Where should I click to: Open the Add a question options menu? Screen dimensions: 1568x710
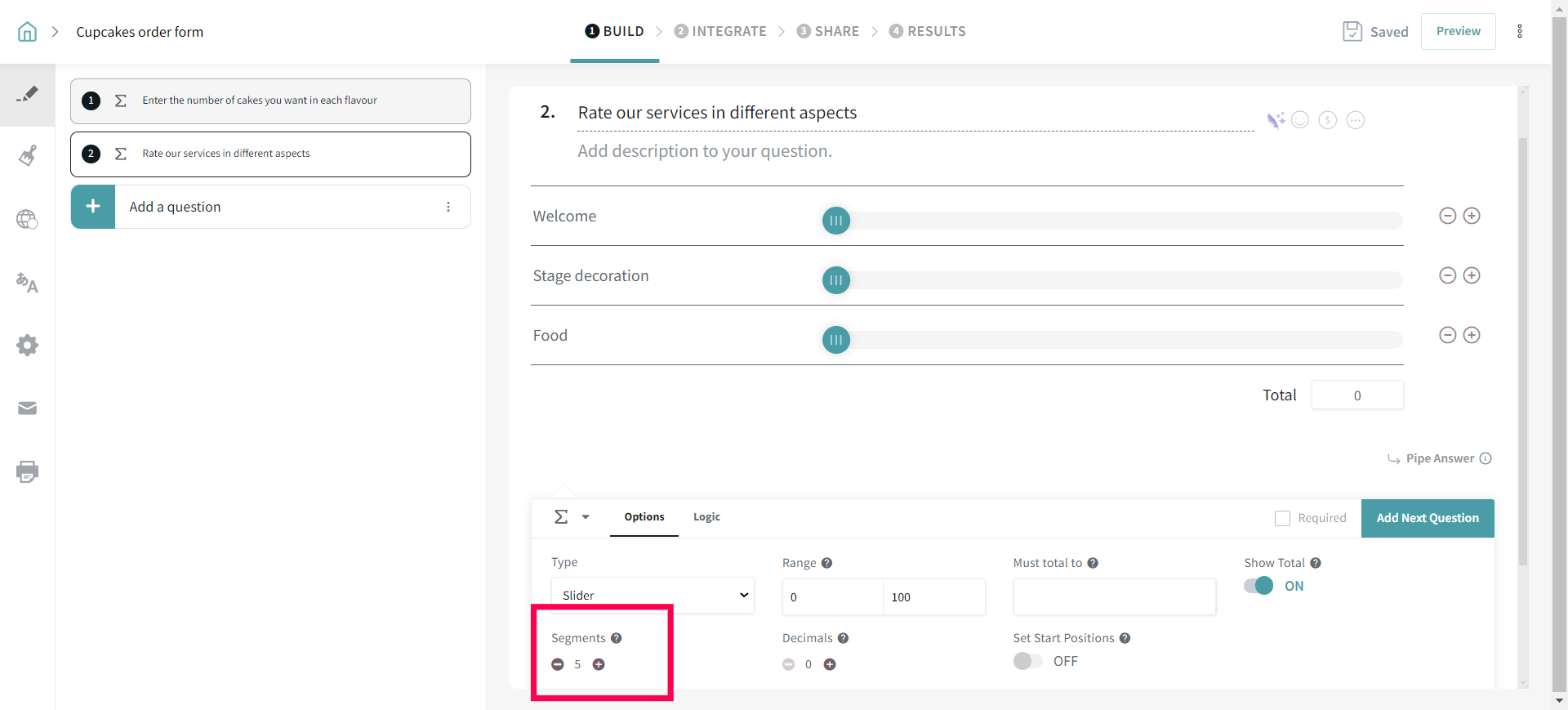448,207
